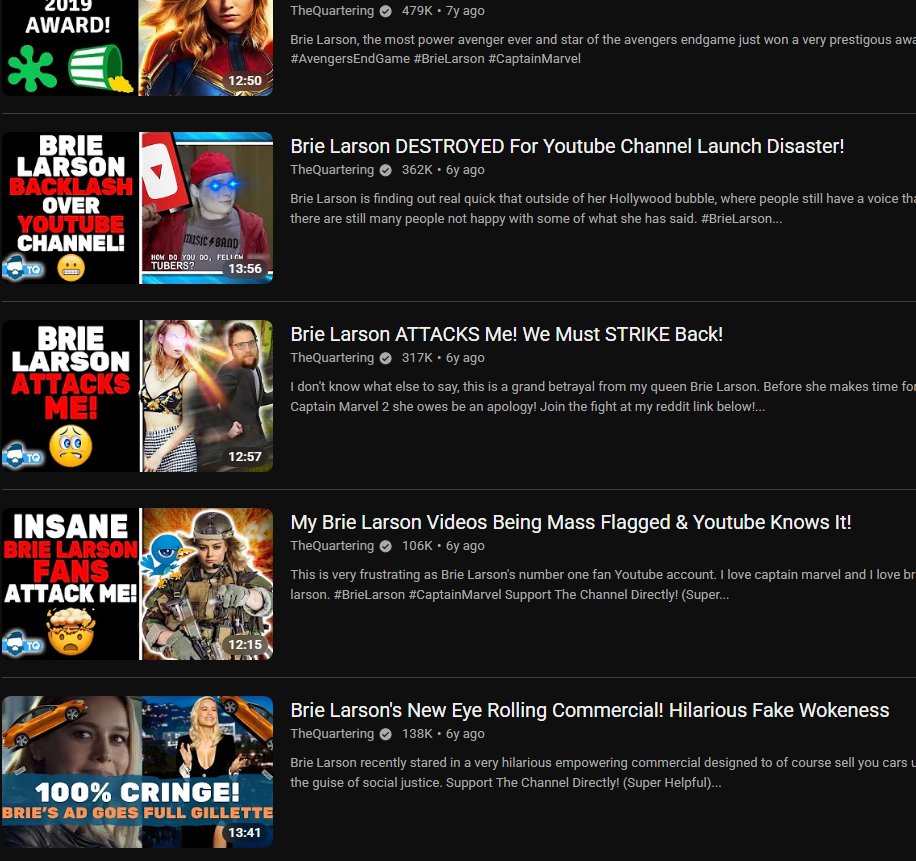Click description 'I don't know what else to say'
The height and width of the screenshot is (861, 916).
click(x=603, y=397)
